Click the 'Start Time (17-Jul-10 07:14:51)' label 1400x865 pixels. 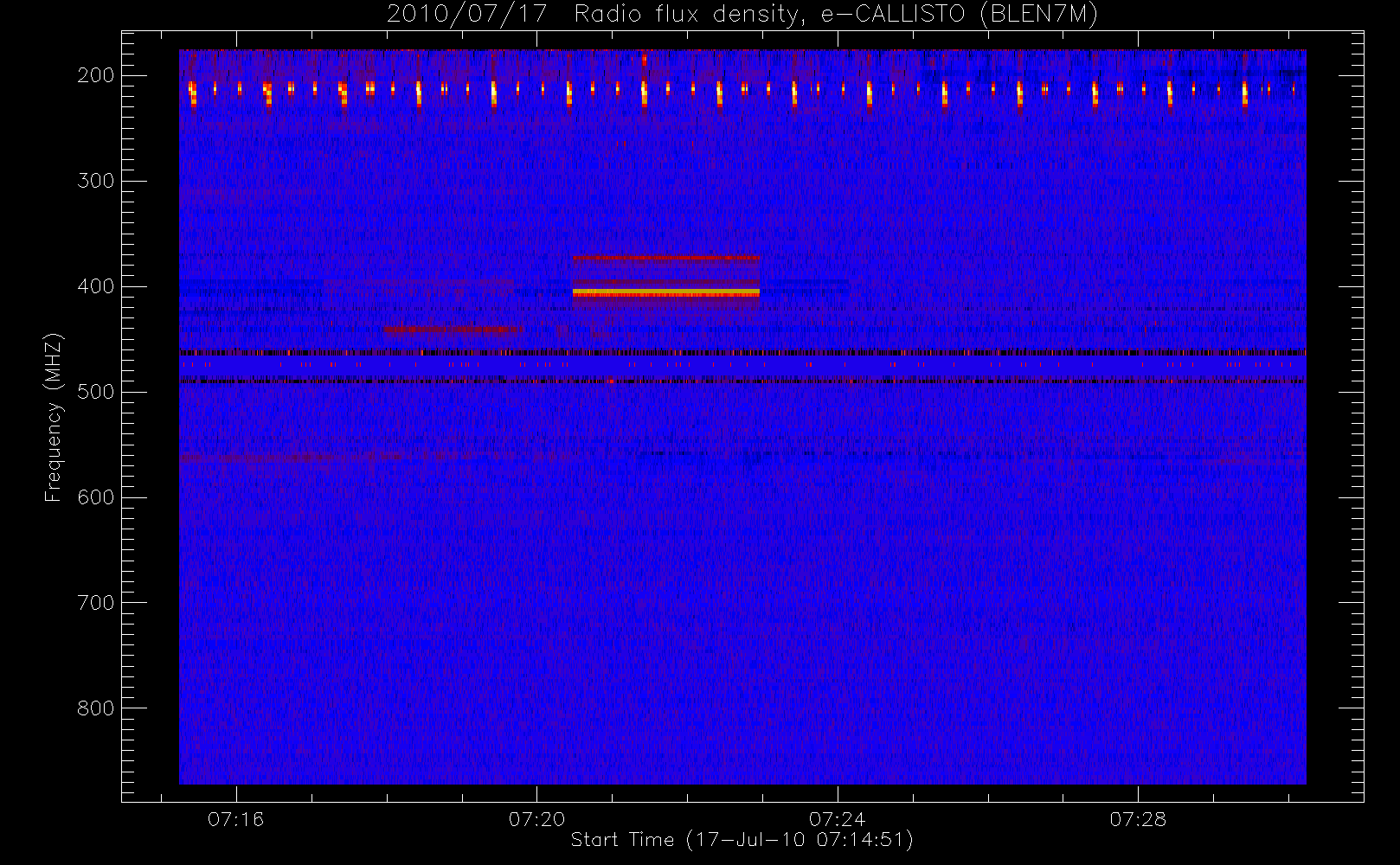tap(742, 840)
